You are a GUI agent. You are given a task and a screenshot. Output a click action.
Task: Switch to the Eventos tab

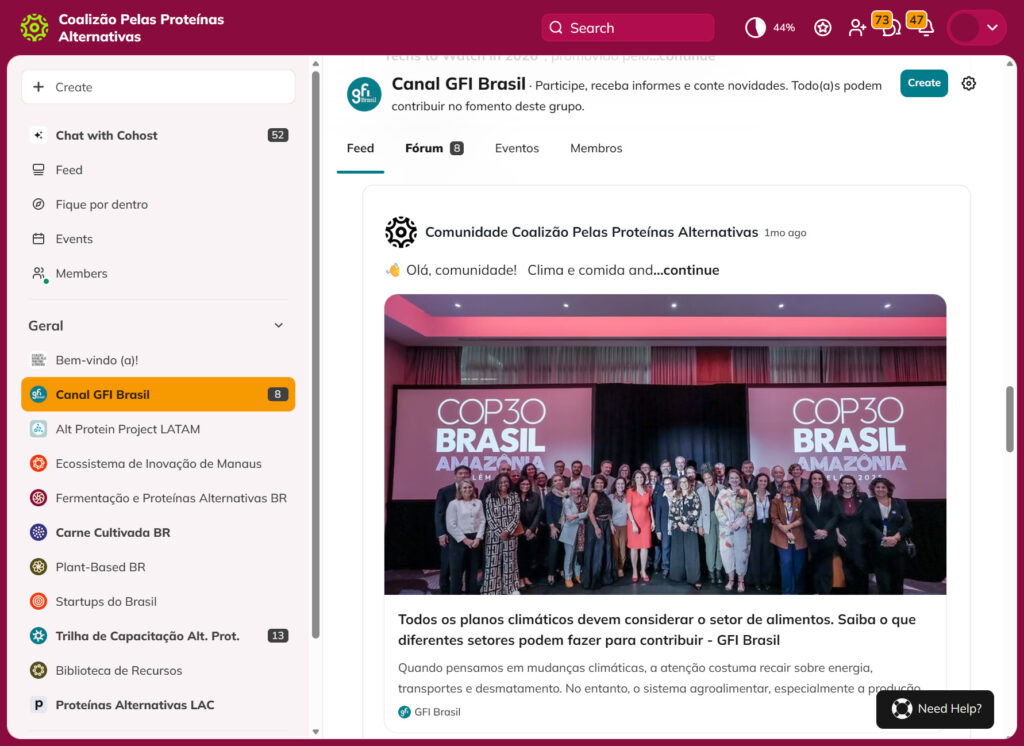pyautogui.click(x=517, y=148)
